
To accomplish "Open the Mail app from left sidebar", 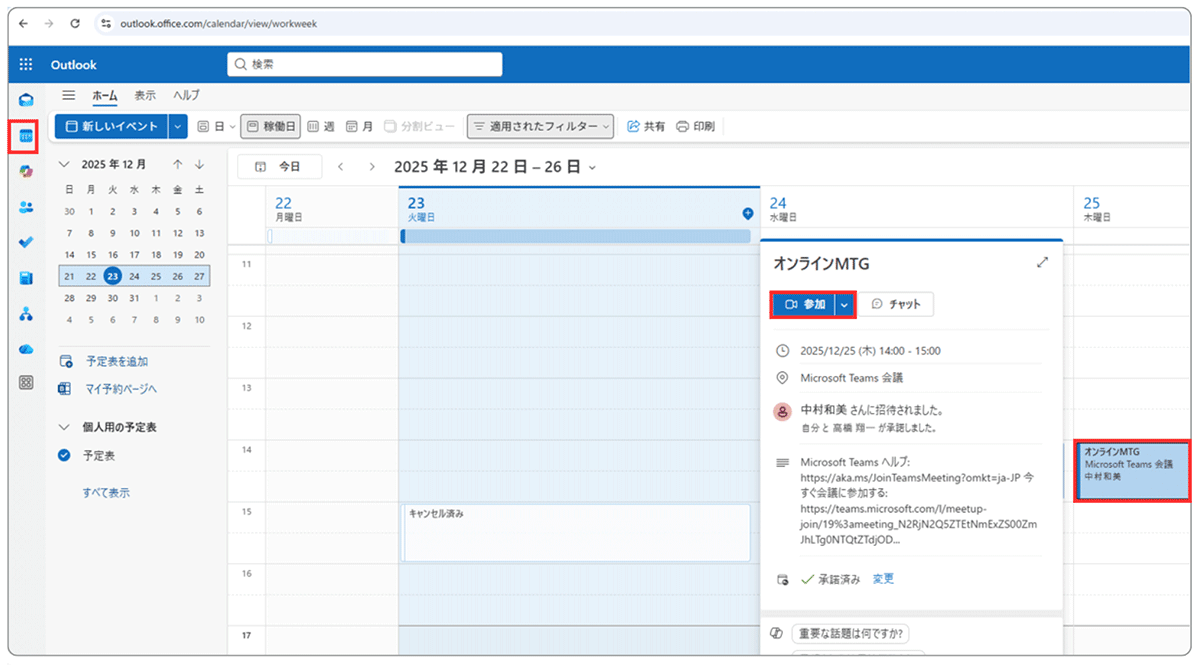I will pyautogui.click(x=25, y=99).
